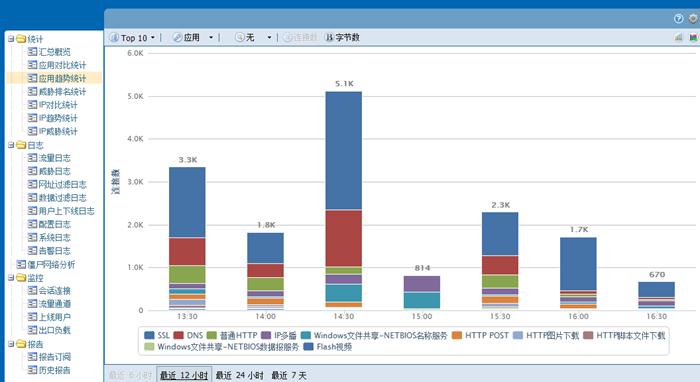The image size is (700, 382).
Task: Show the last 7 days tab
Action: (x=289, y=375)
